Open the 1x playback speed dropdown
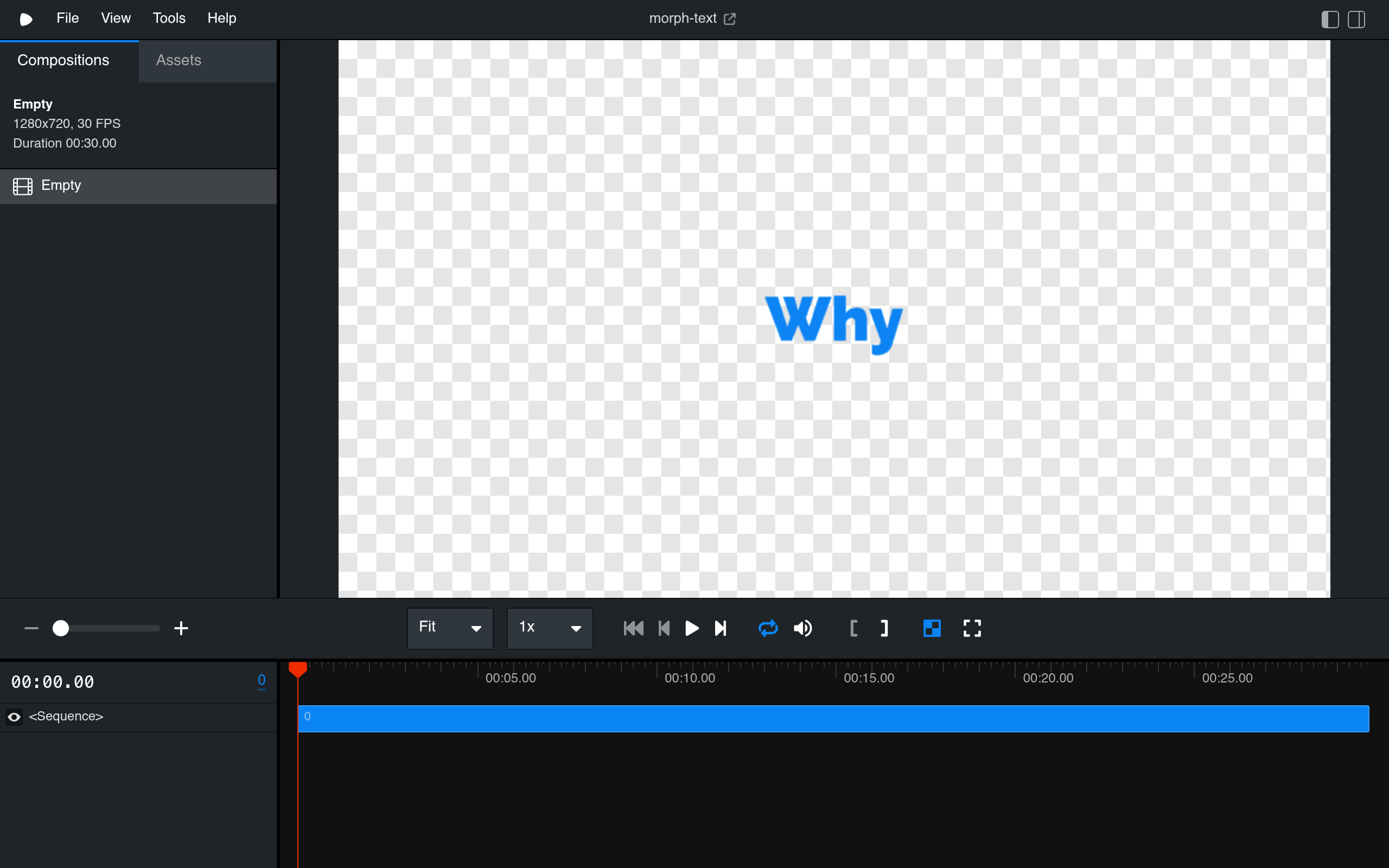Image resolution: width=1389 pixels, height=868 pixels. pos(550,628)
